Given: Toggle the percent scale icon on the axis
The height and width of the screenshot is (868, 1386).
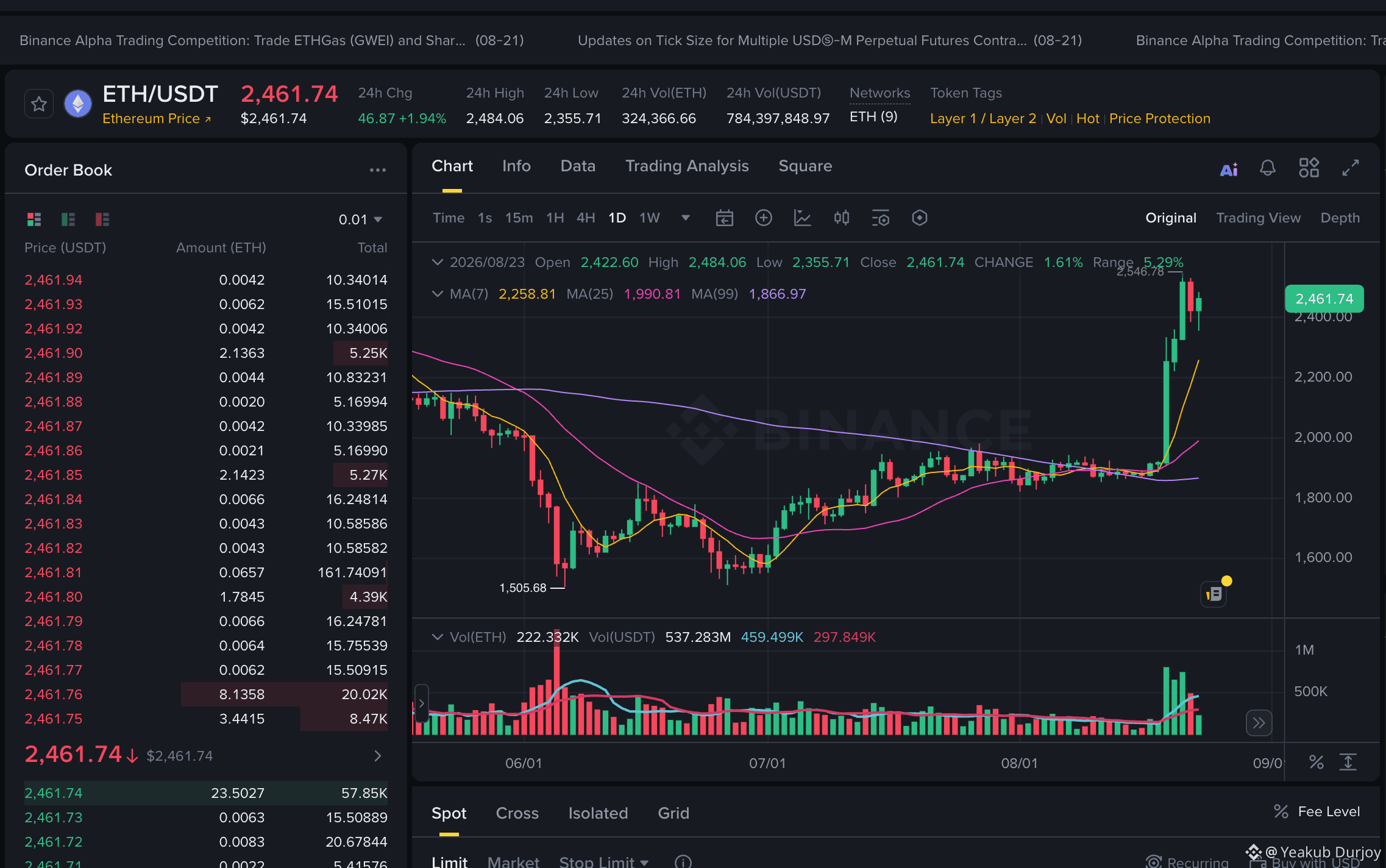Looking at the screenshot, I should click(x=1317, y=762).
